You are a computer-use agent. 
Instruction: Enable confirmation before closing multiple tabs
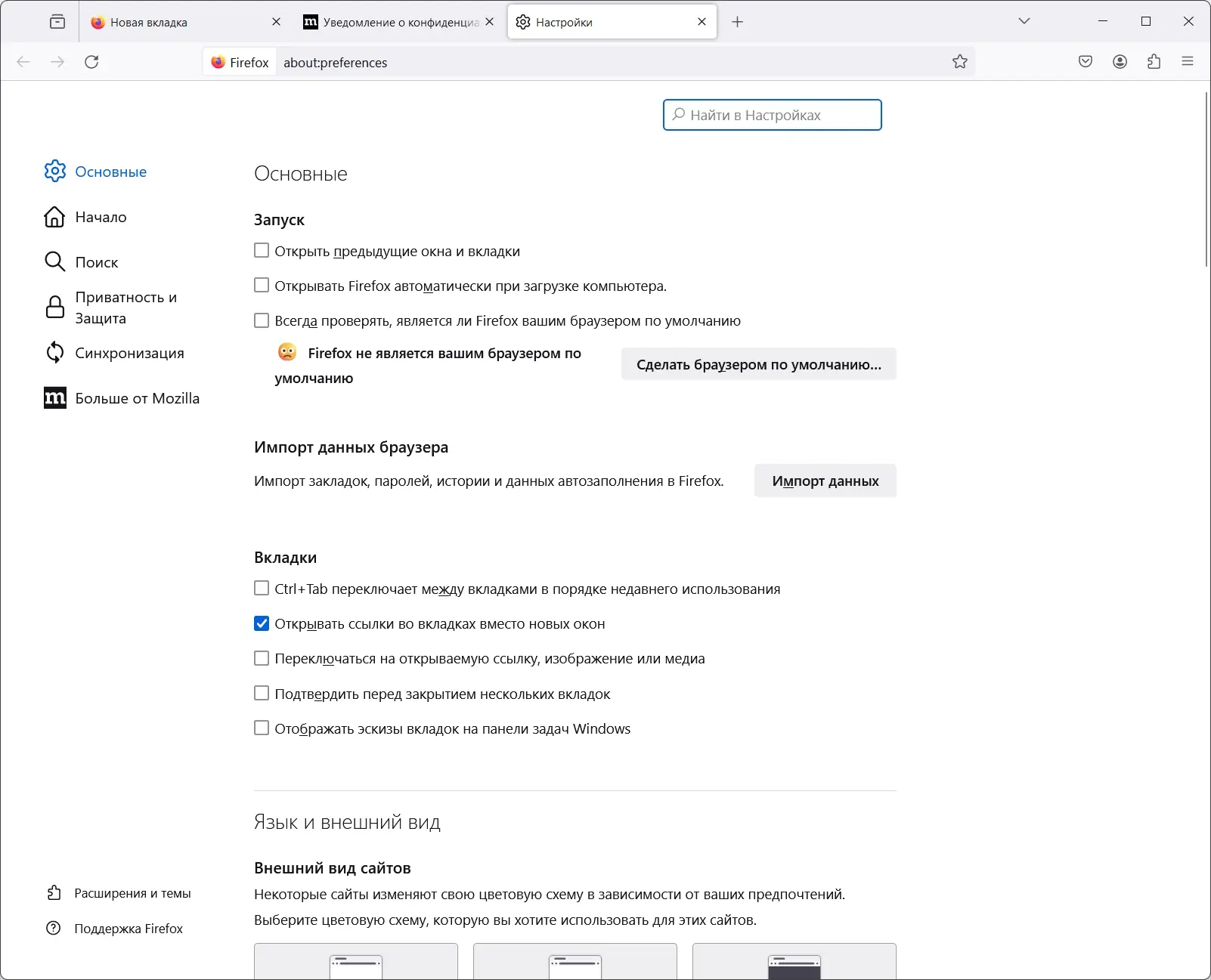point(262,693)
